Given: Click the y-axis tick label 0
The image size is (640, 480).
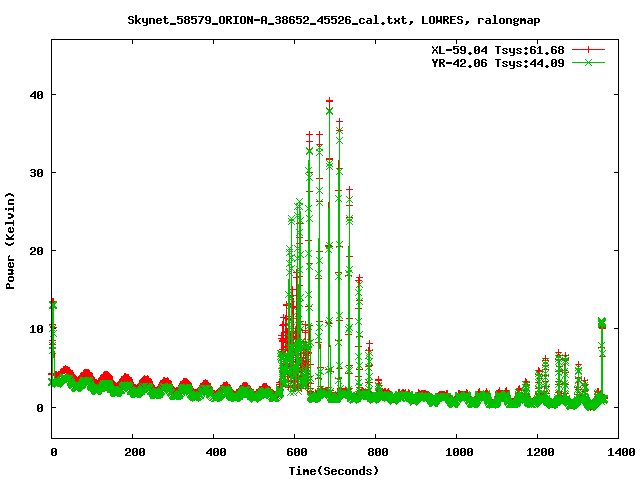Looking at the screenshot, I should click(40, 407).
